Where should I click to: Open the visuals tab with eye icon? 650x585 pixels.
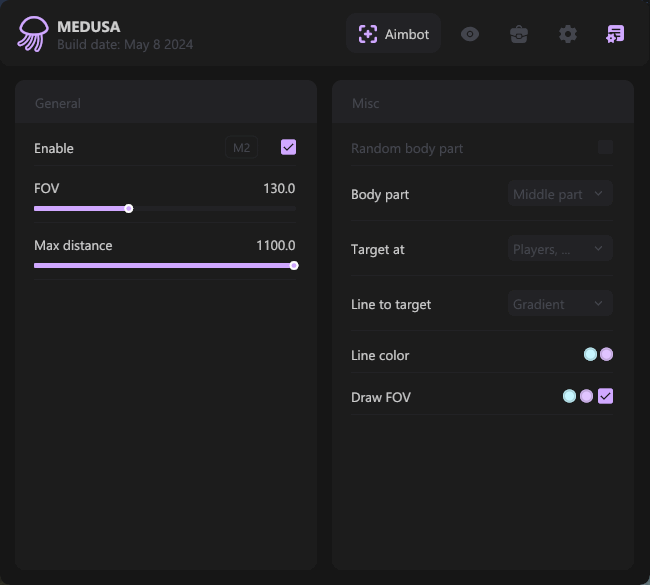pos(470,34)
